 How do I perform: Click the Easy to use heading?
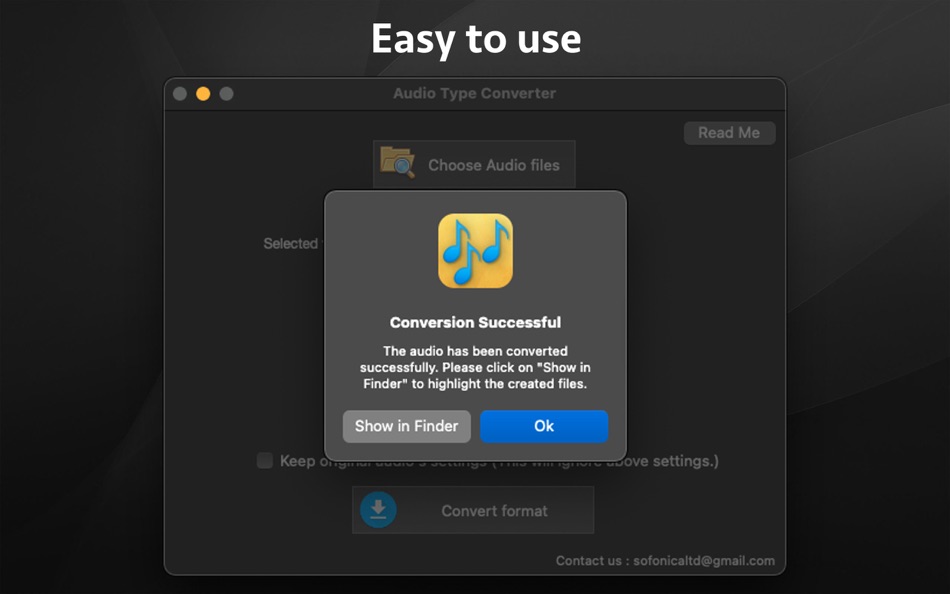pos(475,38)
